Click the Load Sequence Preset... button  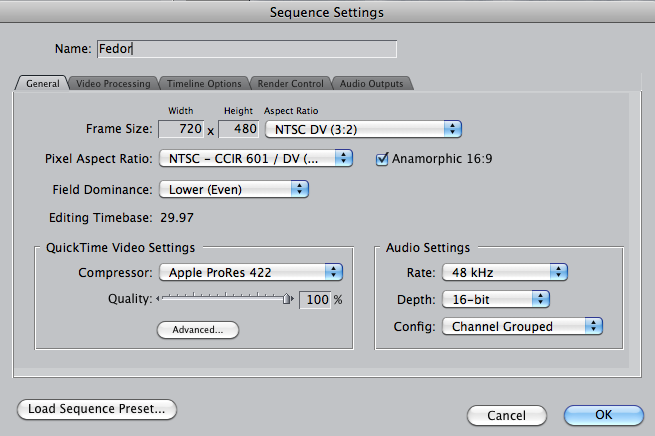pyautogui.click(x=97, y=408)
